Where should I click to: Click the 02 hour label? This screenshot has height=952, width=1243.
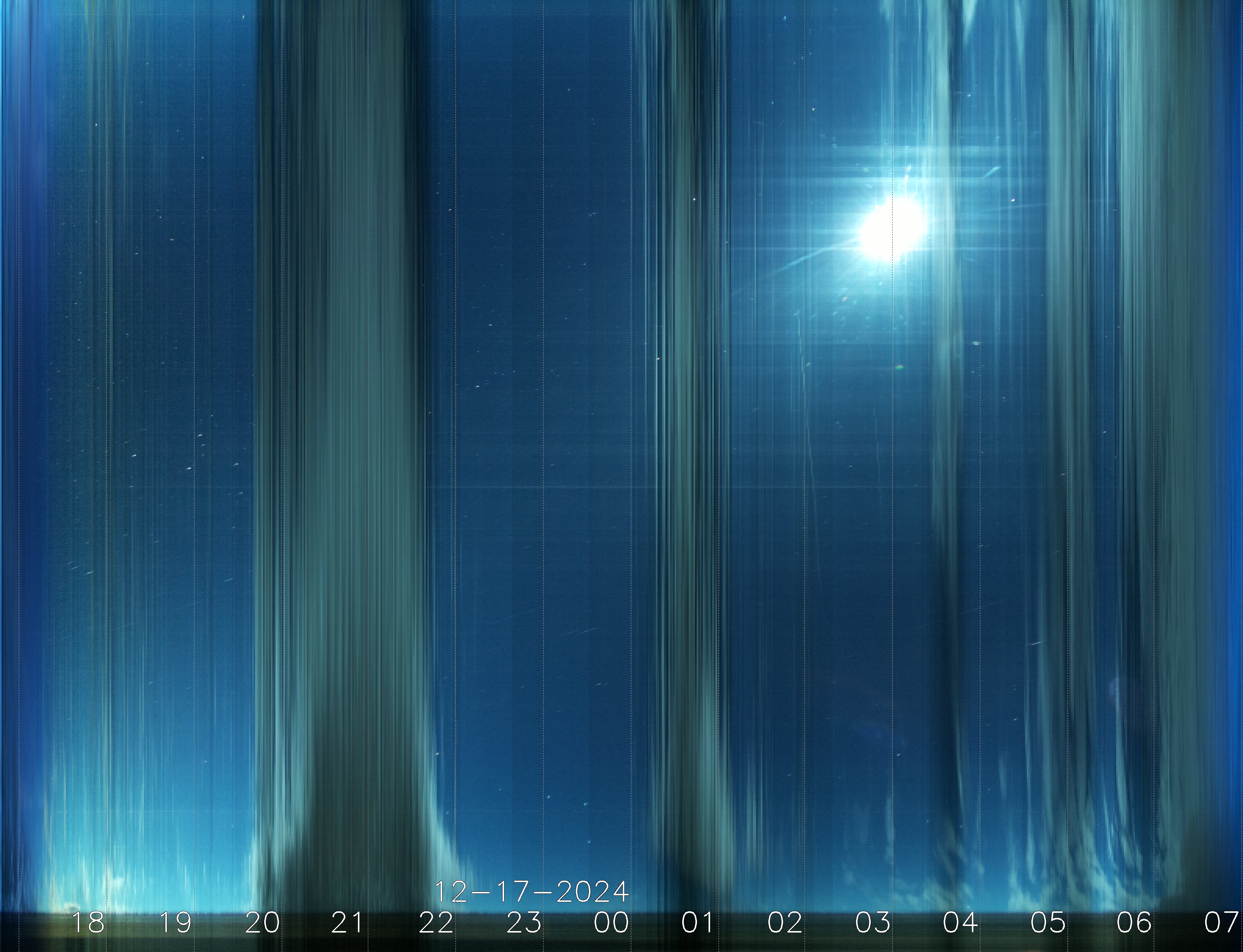(785, 923)
